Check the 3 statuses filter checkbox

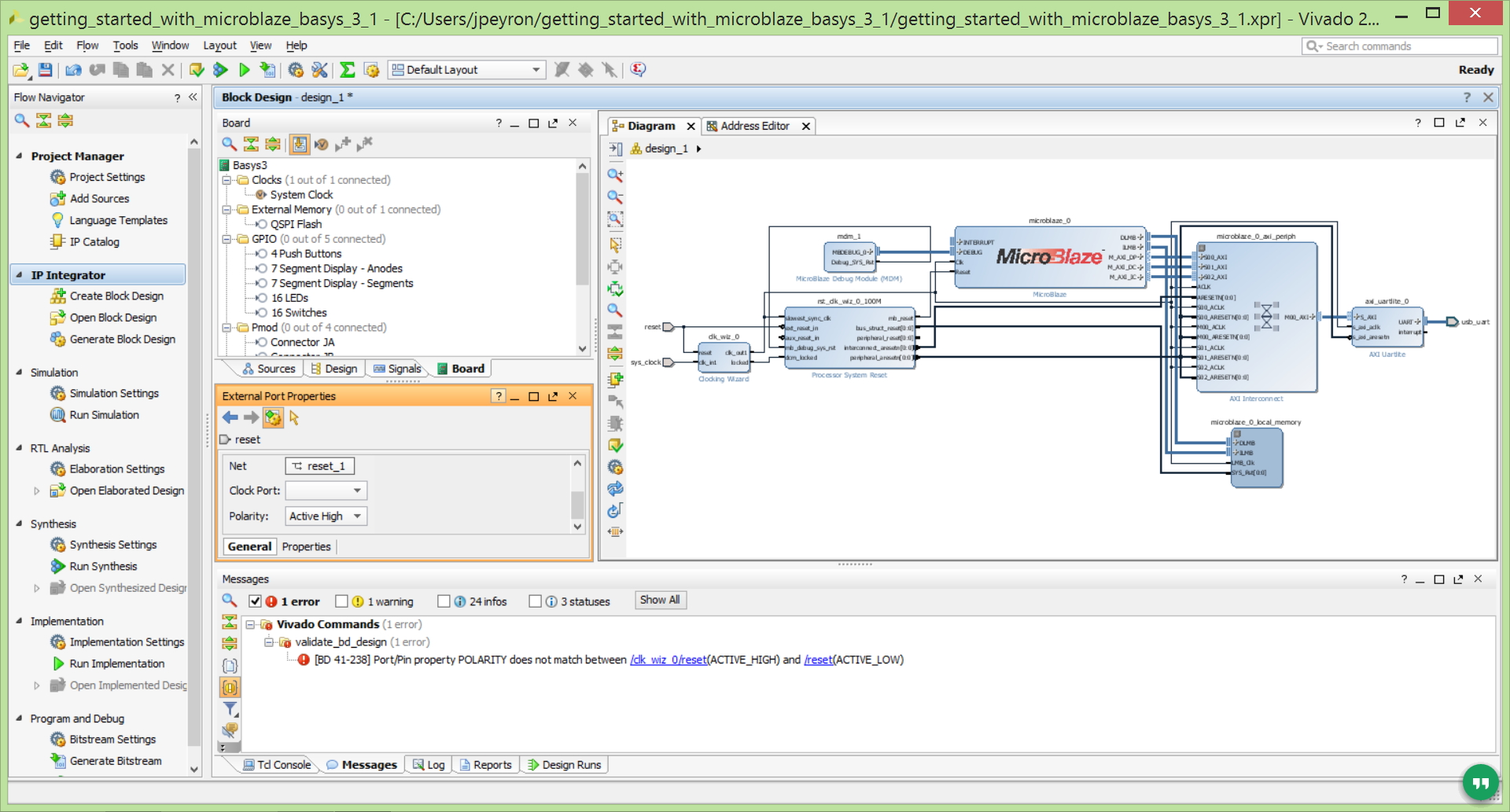click(535, 601)
